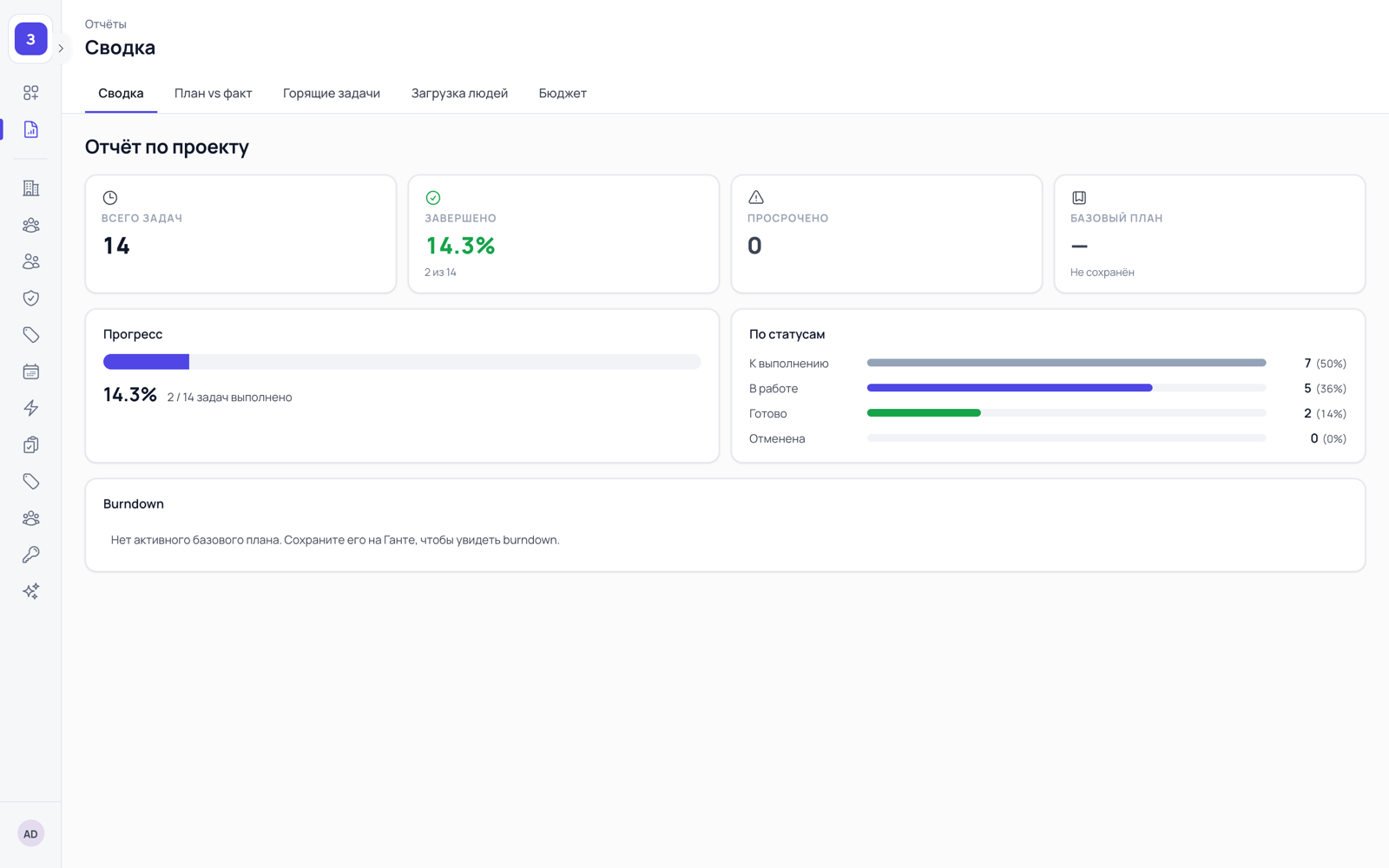
Task: Open the clipboard checklist sidebar icon
Action: point(30,444)
